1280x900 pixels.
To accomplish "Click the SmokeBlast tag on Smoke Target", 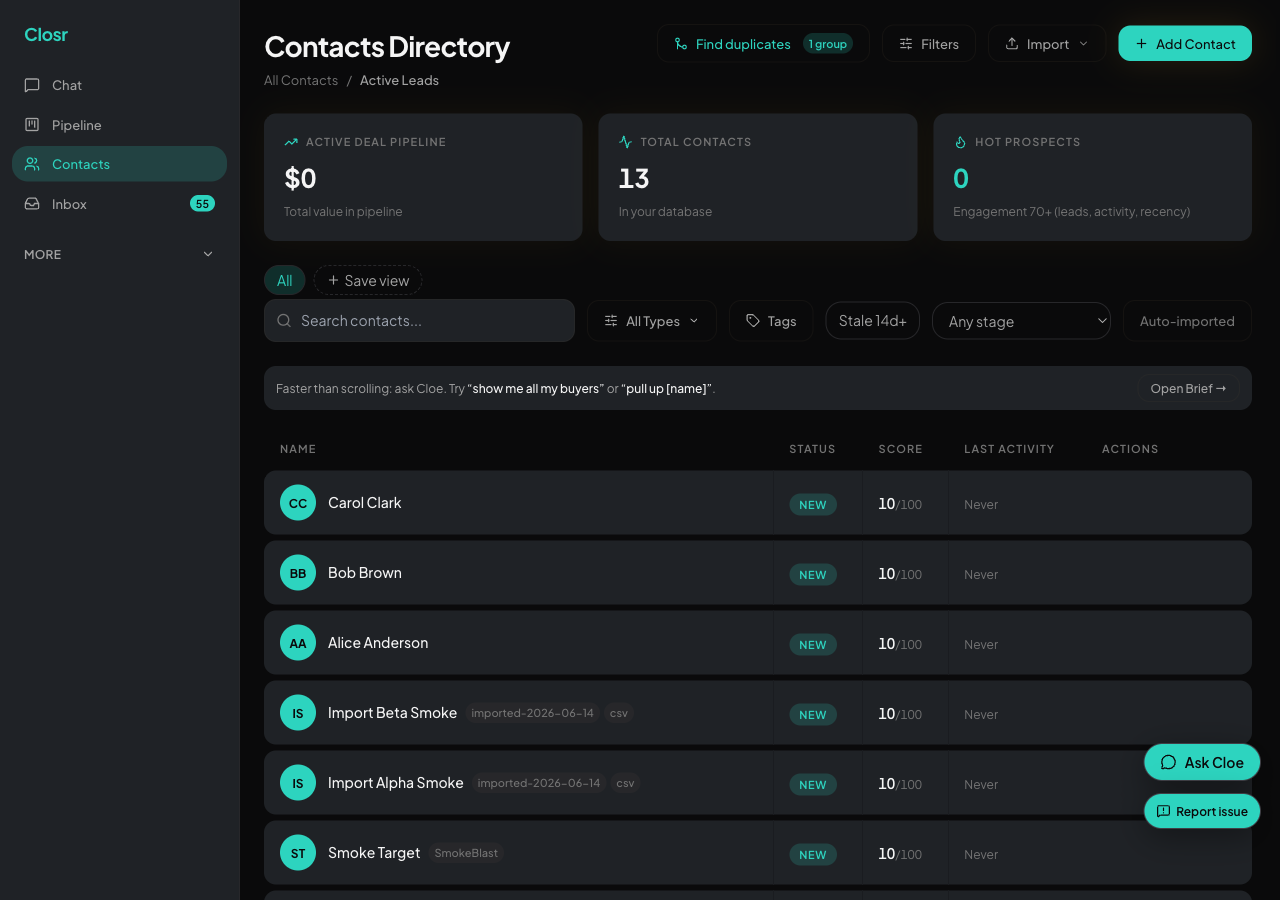I will pyautogui.click(x=466, y=853).
